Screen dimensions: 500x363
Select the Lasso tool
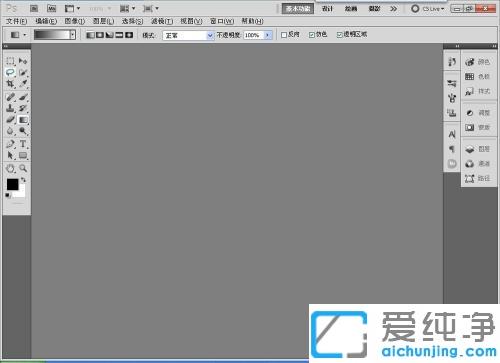[10, 72]
